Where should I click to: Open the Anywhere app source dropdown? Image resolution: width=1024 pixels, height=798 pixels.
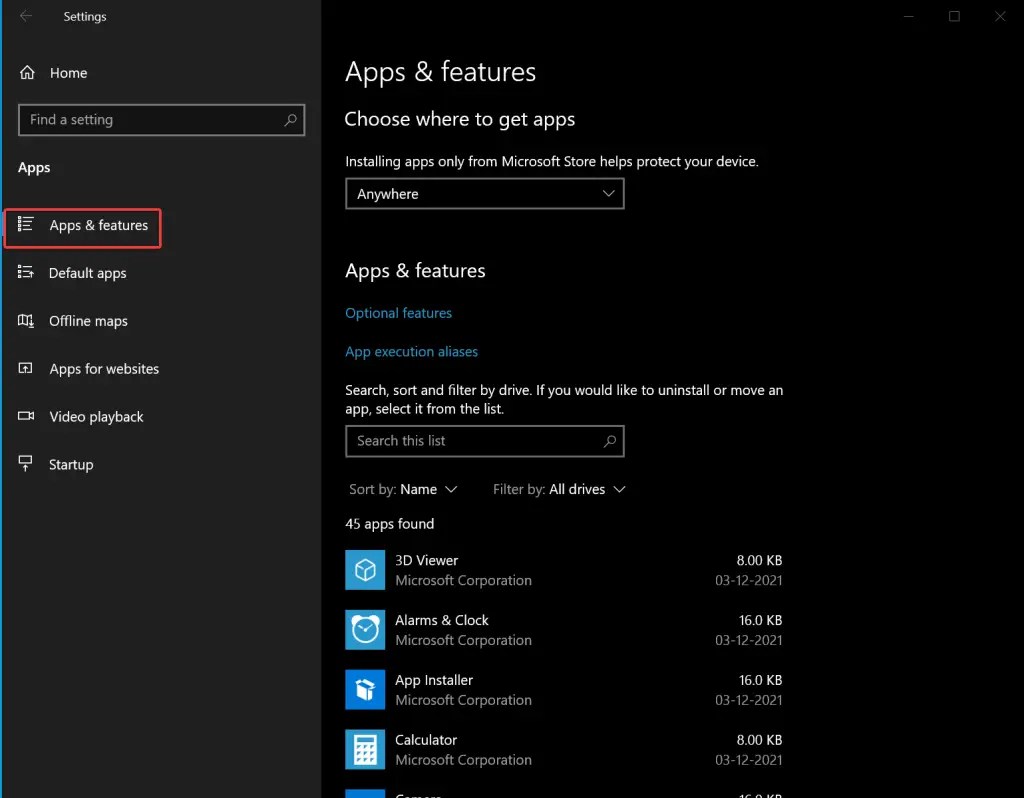pyautogui.click(x=484, y=193)
